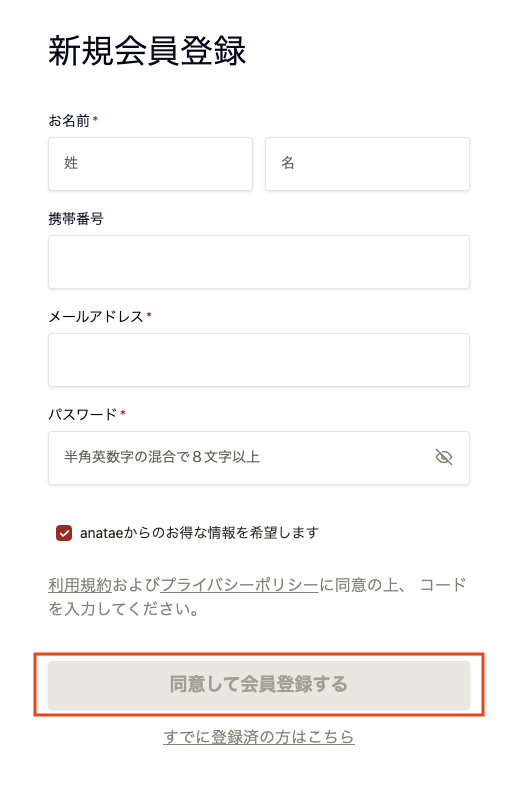Click the パスワード field label
Viewport: 513px width, 785px height.
click(x=83, y=415)
